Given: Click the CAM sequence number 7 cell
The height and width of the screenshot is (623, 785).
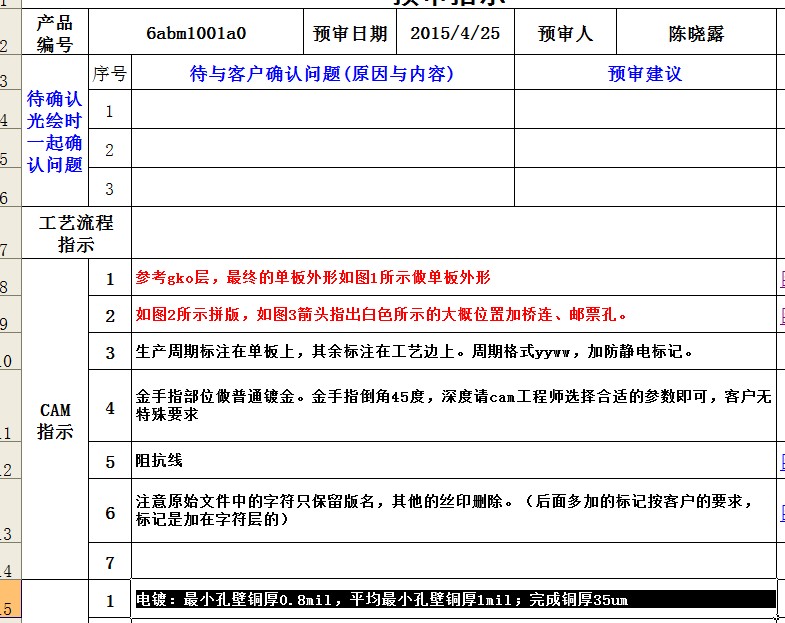Looking at the screenshot, I should (x=110, y=561).
